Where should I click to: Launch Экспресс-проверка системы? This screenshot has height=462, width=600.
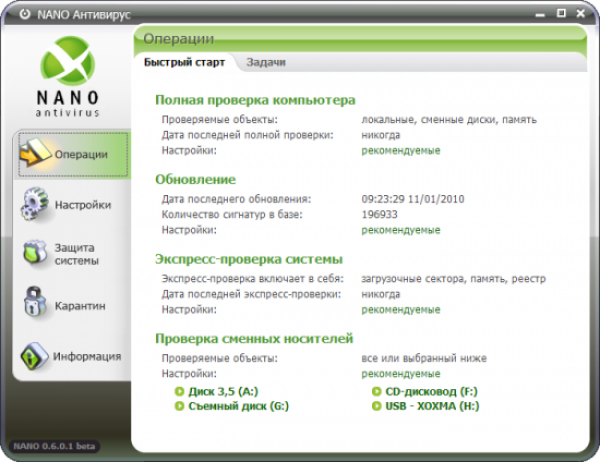tap(249, 259)
